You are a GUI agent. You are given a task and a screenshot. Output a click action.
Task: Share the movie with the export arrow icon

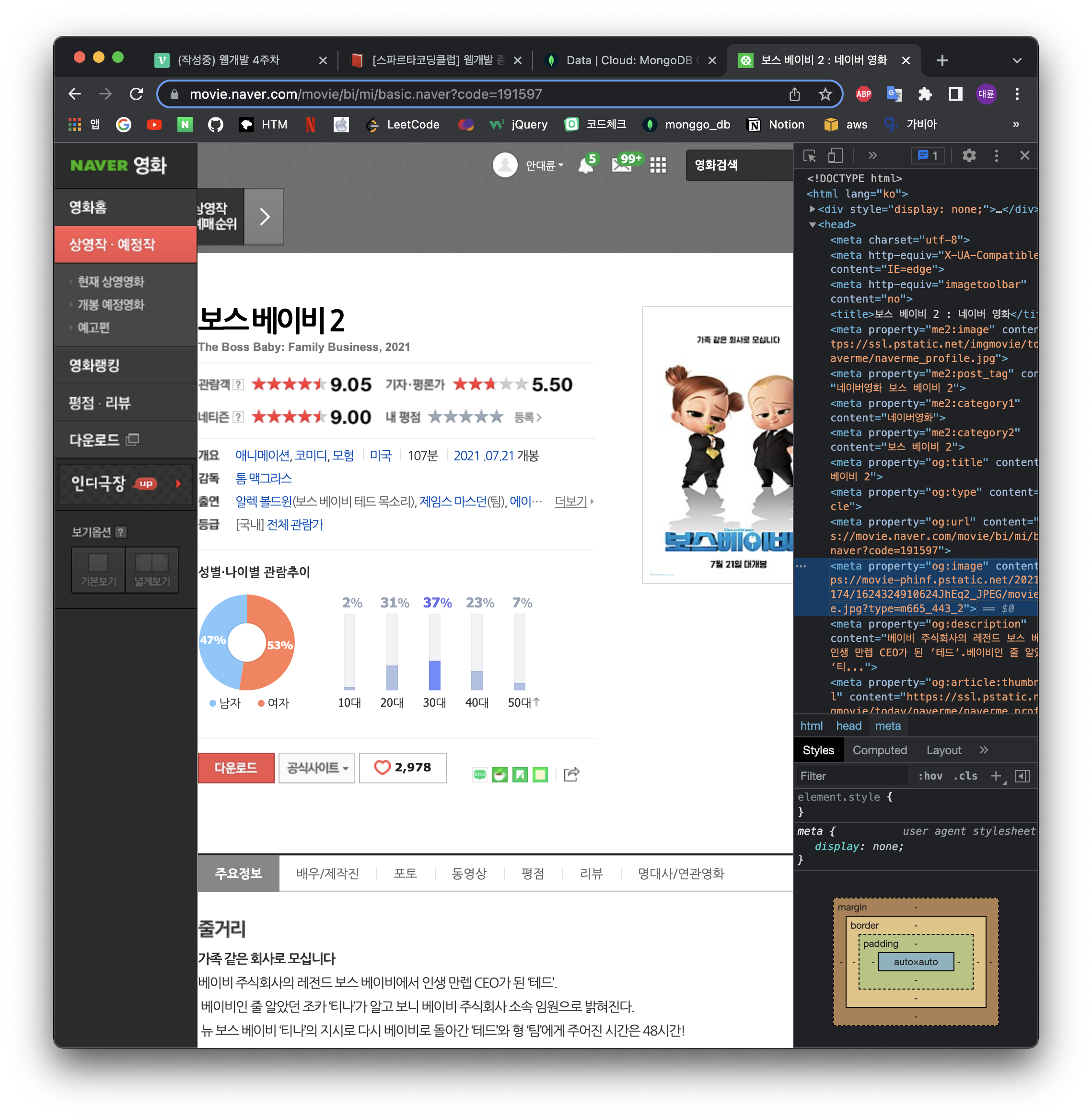(x=571, y=774)
